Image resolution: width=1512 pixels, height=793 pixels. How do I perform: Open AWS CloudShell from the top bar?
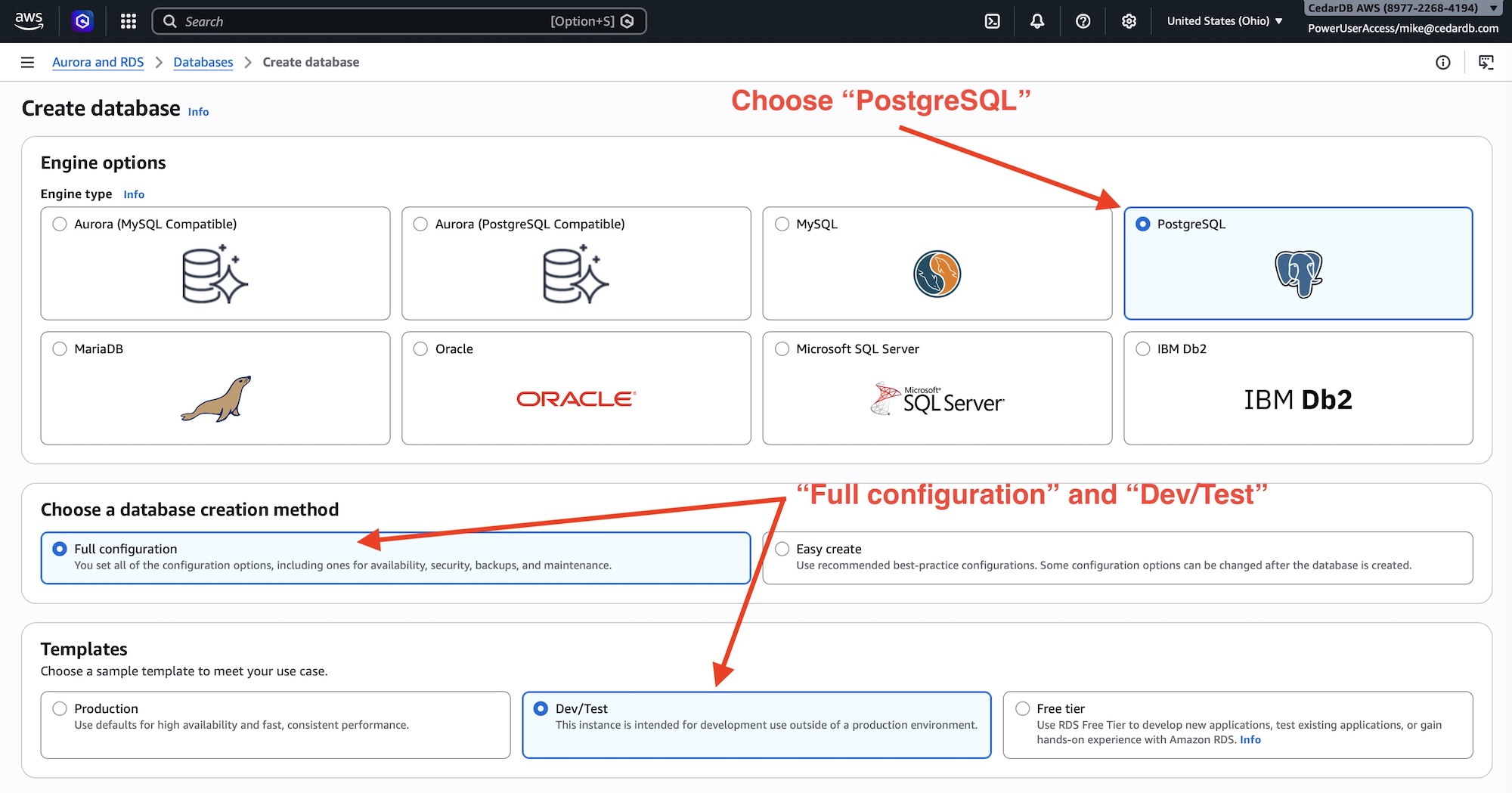[x=991, y=20]
